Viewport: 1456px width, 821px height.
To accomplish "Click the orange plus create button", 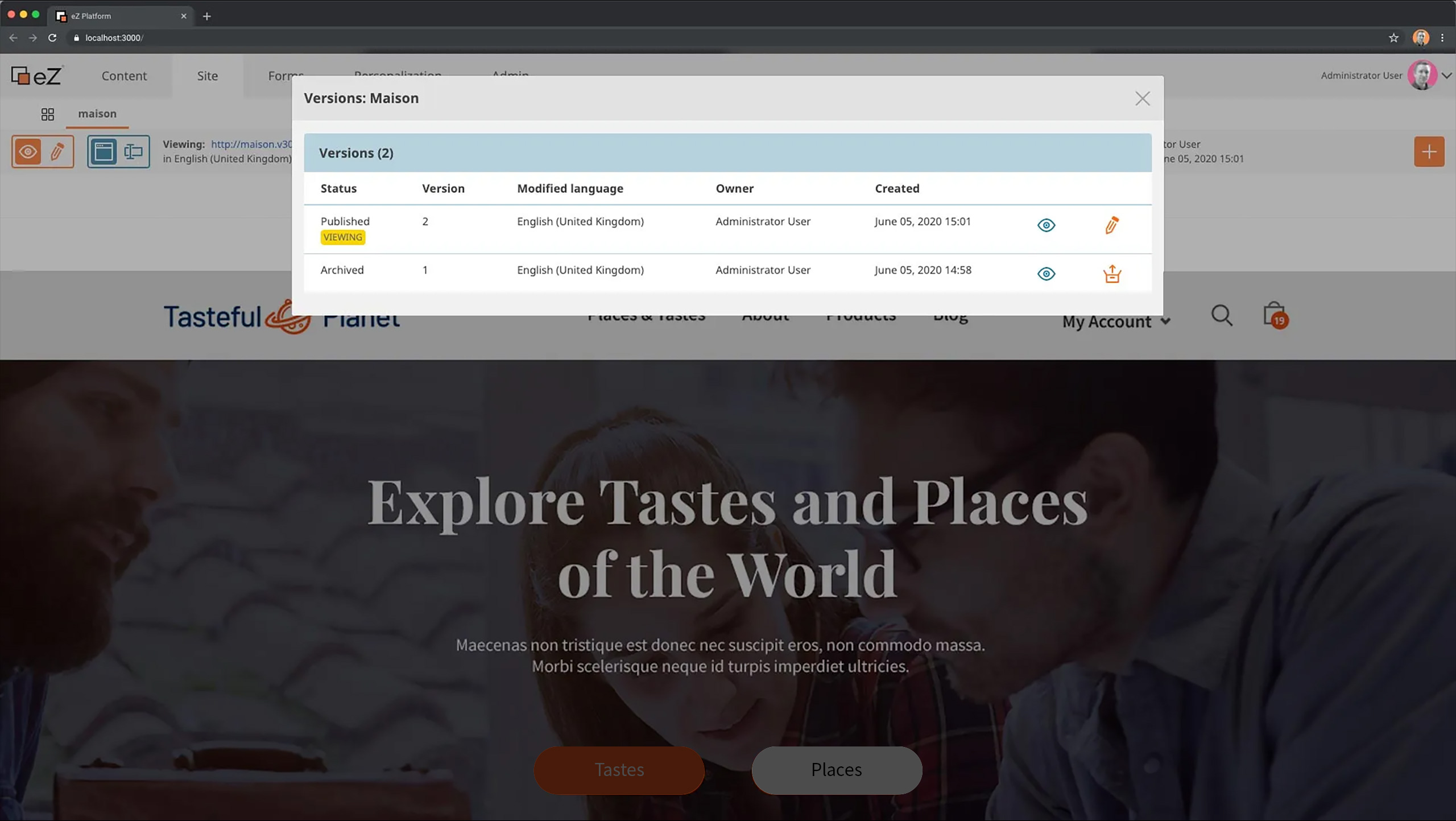I will point(1429,152).
